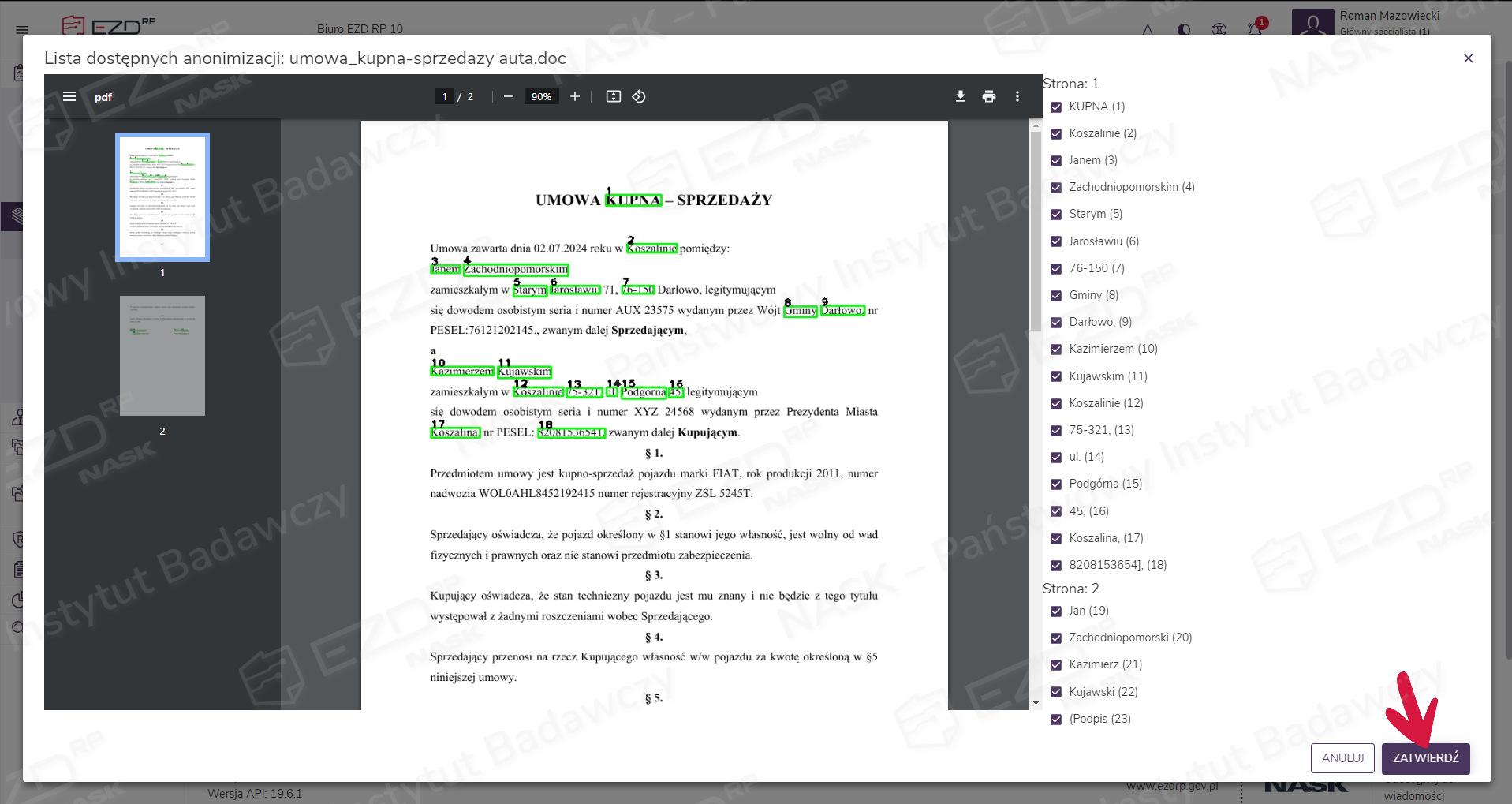Toggle the Podgórna (15) anonymization checkbox

tap(1056, 484)
